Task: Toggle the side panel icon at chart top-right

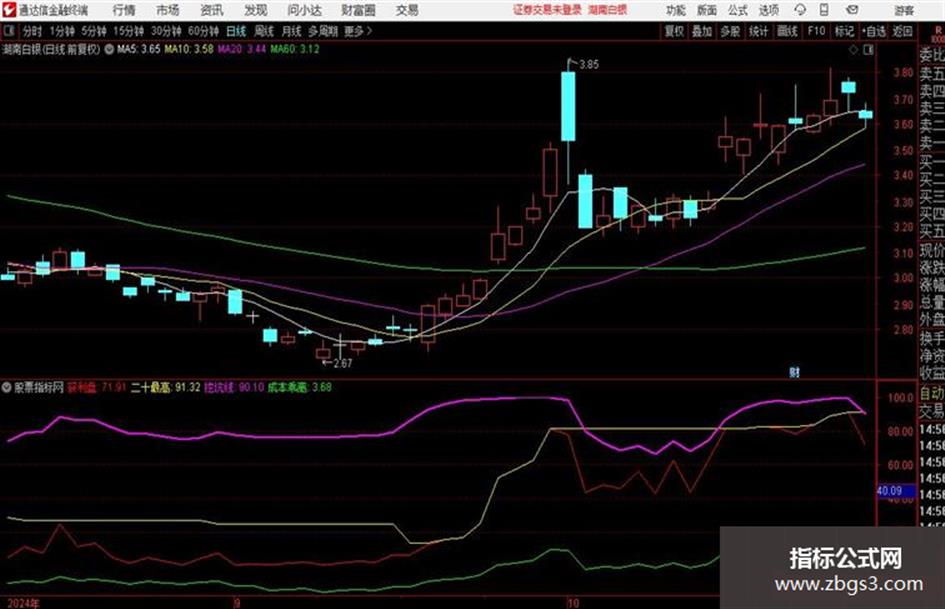Action: [868, 50]
